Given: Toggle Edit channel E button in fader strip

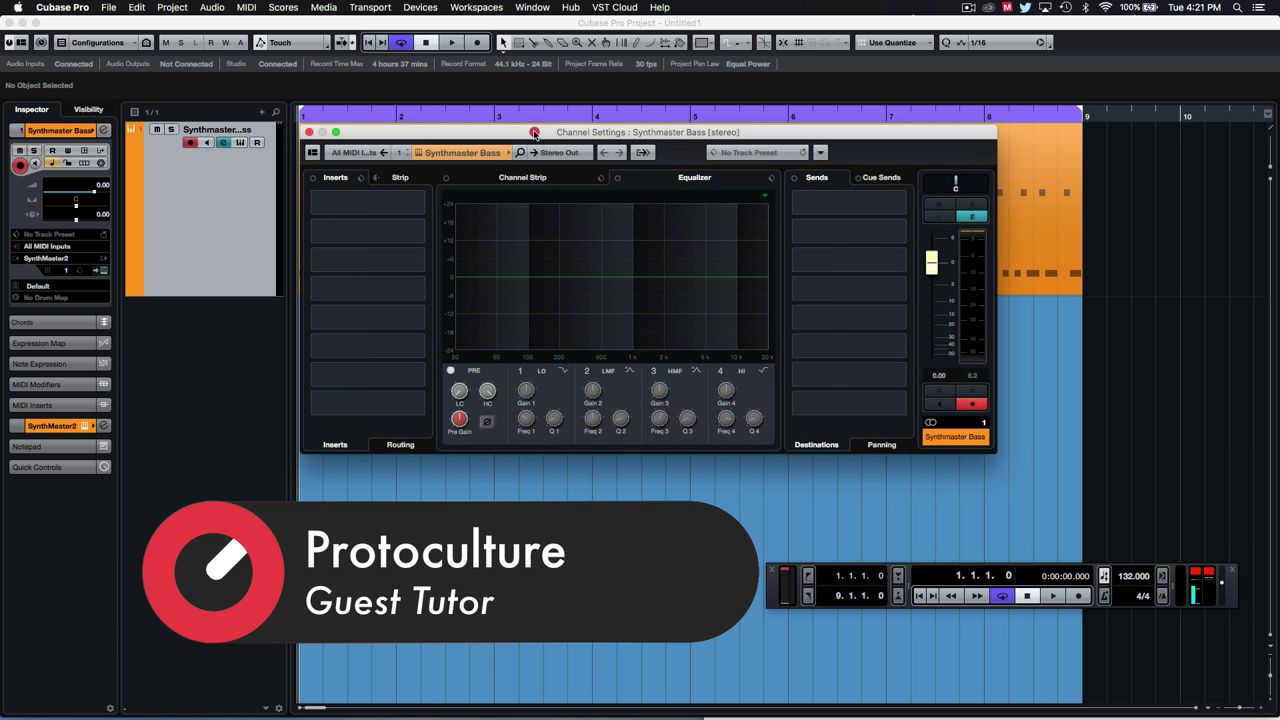Looking at the screenshot, I should point(971,216).
